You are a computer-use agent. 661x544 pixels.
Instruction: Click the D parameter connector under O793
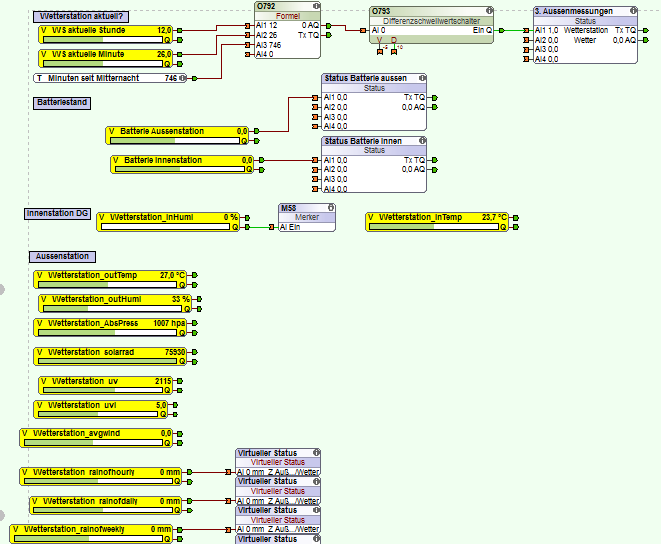(x=394, y=51)
